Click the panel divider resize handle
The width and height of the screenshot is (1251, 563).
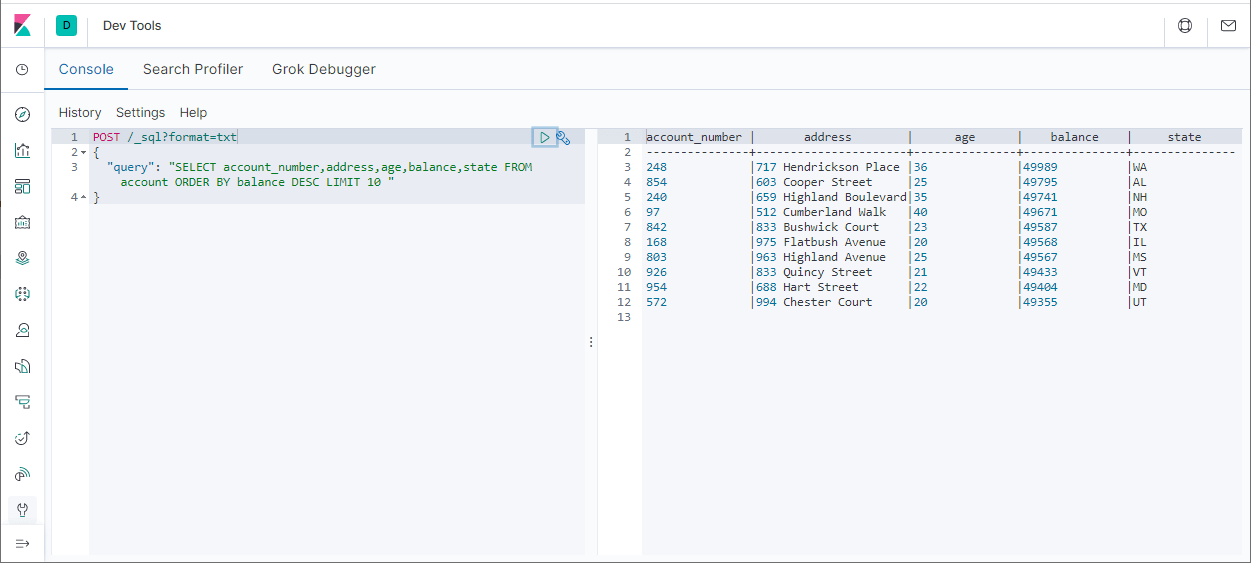(591, 342)
